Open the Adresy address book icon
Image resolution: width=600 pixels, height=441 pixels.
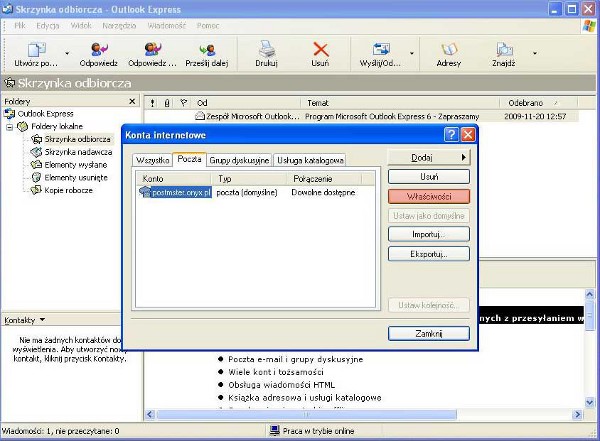click(449, 50)
